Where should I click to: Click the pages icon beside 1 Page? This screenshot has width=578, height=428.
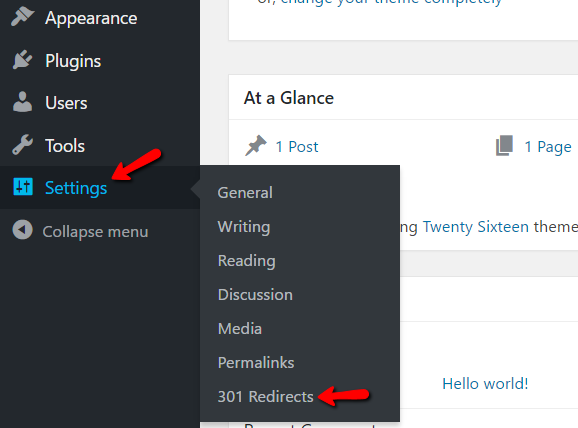(504, 145)
